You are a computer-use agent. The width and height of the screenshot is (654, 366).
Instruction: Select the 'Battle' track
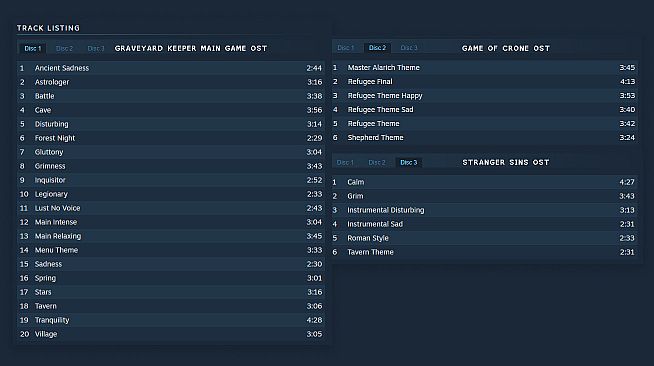(171, 96)
